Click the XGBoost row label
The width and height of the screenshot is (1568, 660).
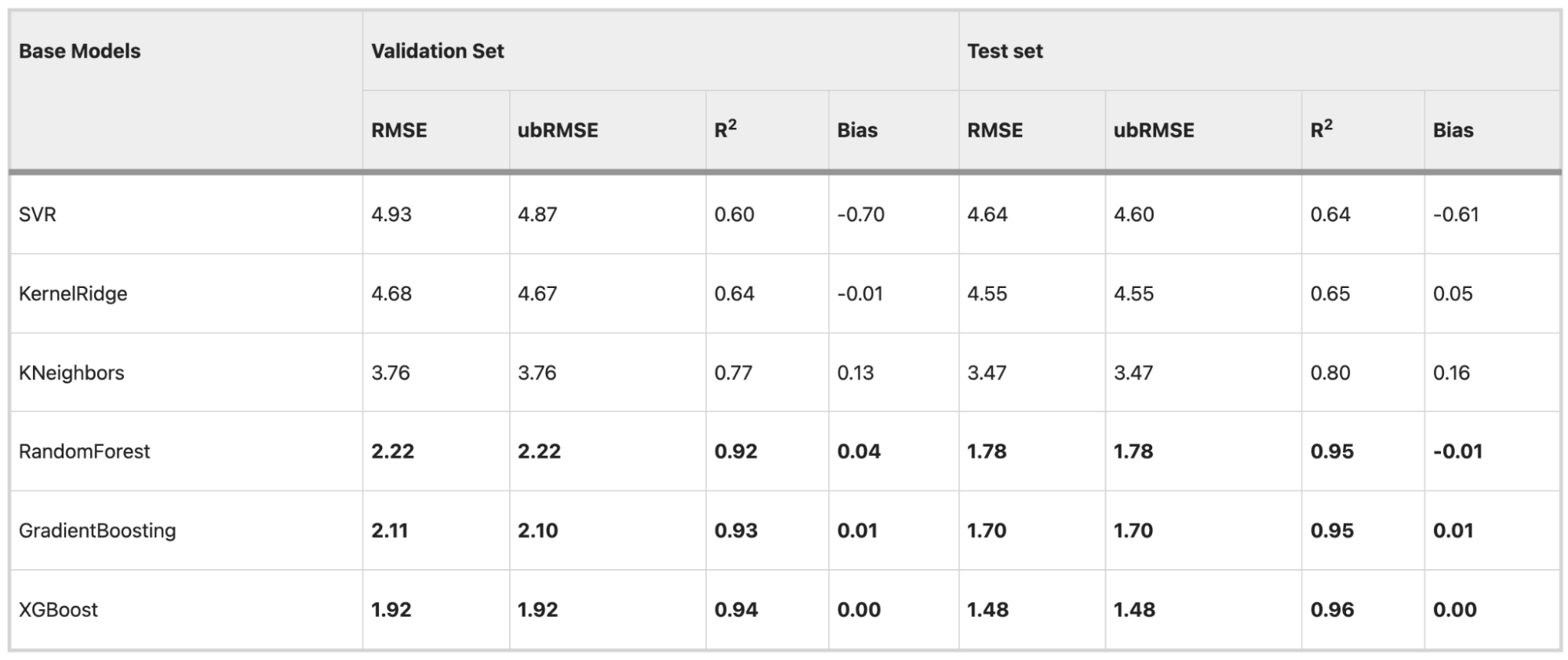pyautogui.click(x=58, y=610)
